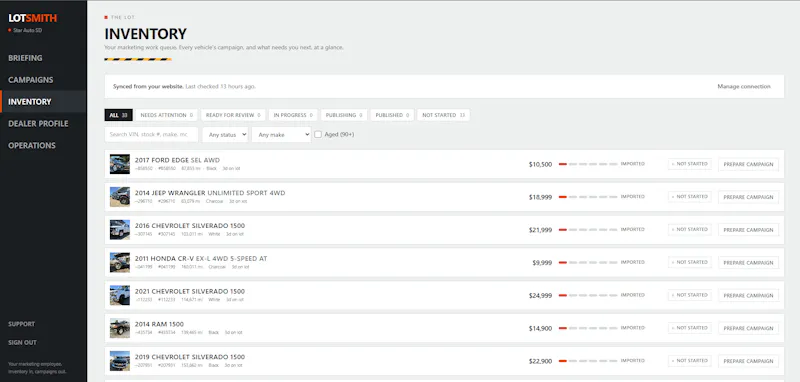The width and height of the screenshot is (800, 382).
Task: Click the LotSmith logo
Action: 33,18
